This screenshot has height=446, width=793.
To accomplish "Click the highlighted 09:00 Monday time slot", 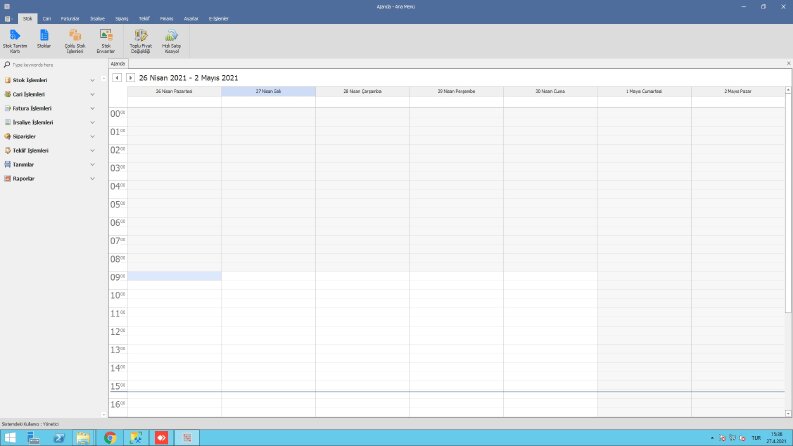I will (x=174, y=276).
